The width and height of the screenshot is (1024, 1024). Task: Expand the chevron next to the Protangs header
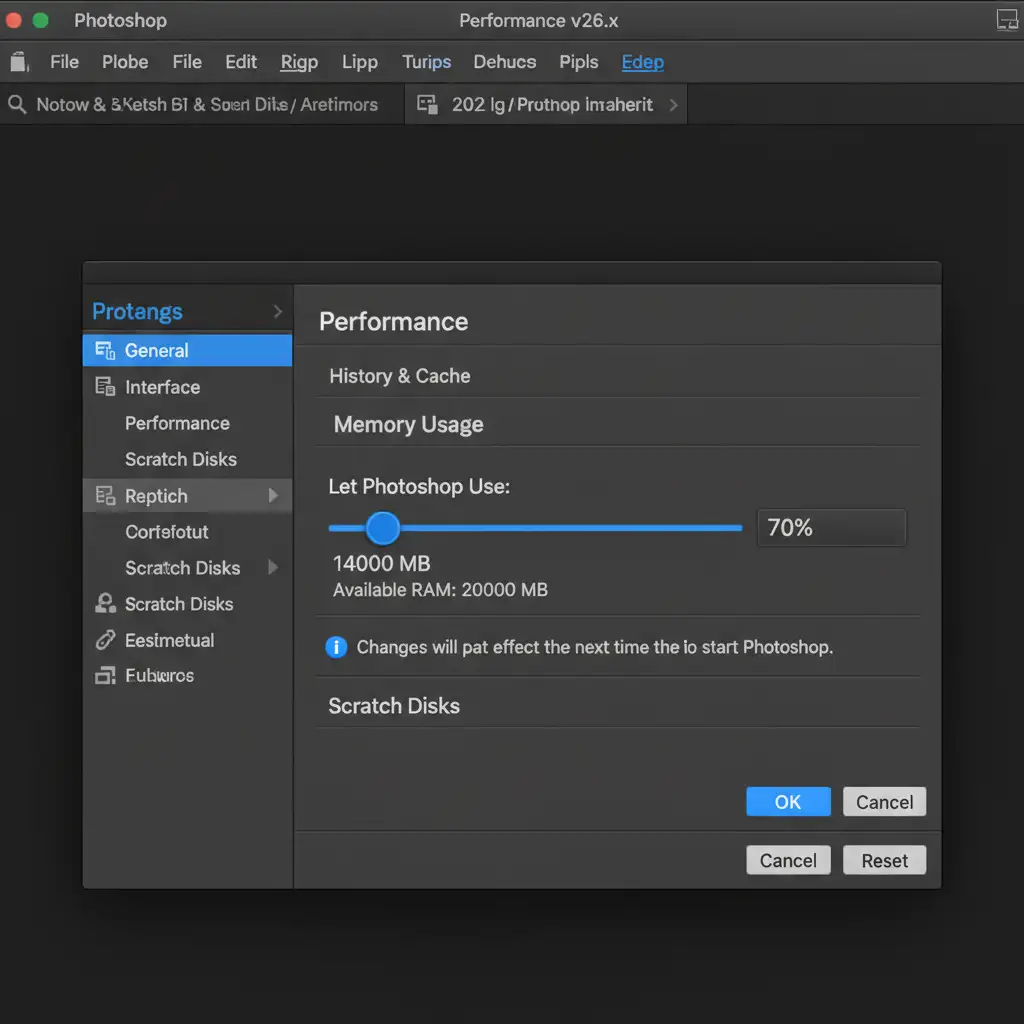(277, 312)
